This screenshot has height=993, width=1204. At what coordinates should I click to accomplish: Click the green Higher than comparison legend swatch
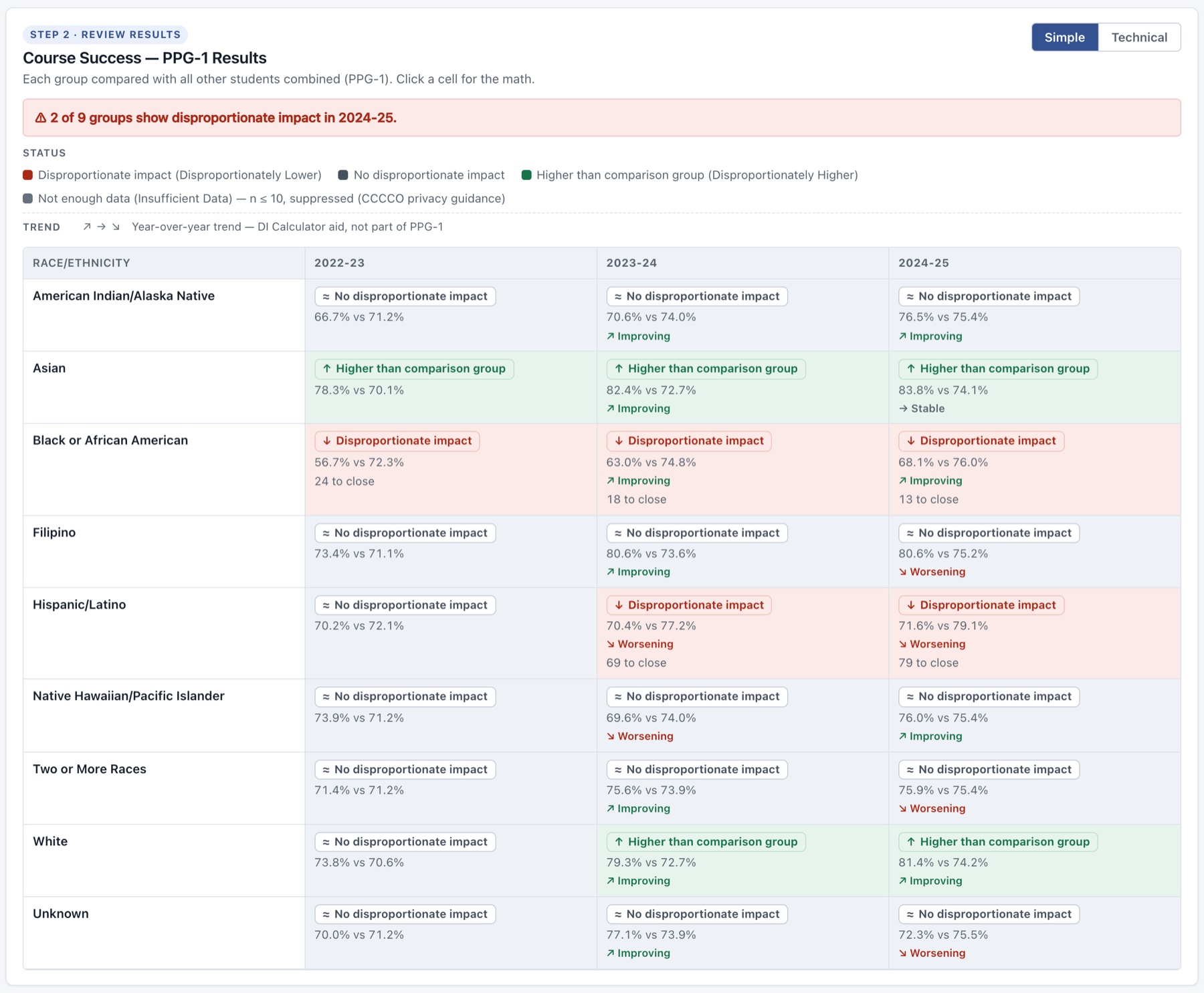(526, 175)
